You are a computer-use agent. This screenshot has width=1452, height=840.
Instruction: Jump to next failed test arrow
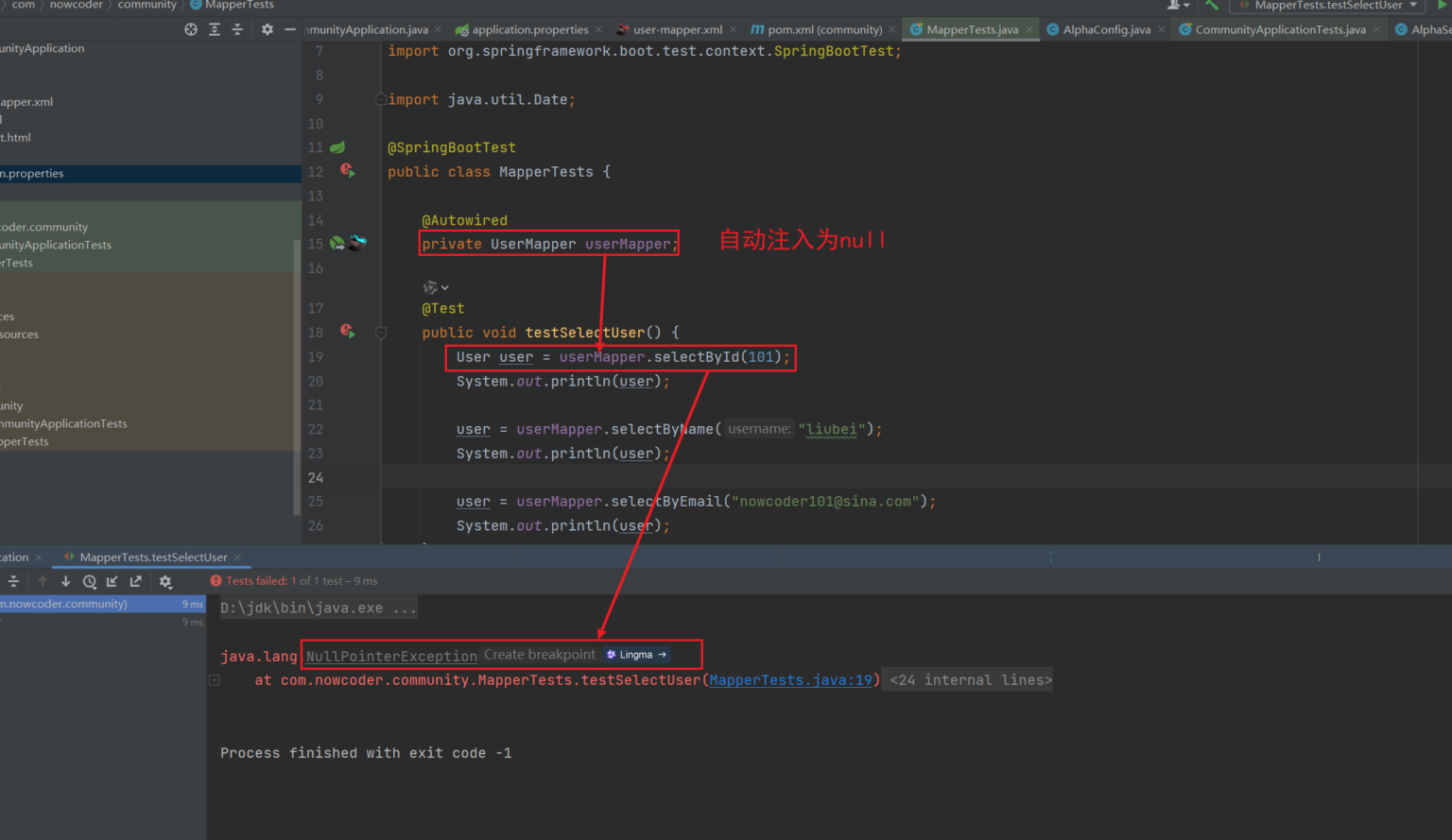pyautogui.click(x=65, y=582)
